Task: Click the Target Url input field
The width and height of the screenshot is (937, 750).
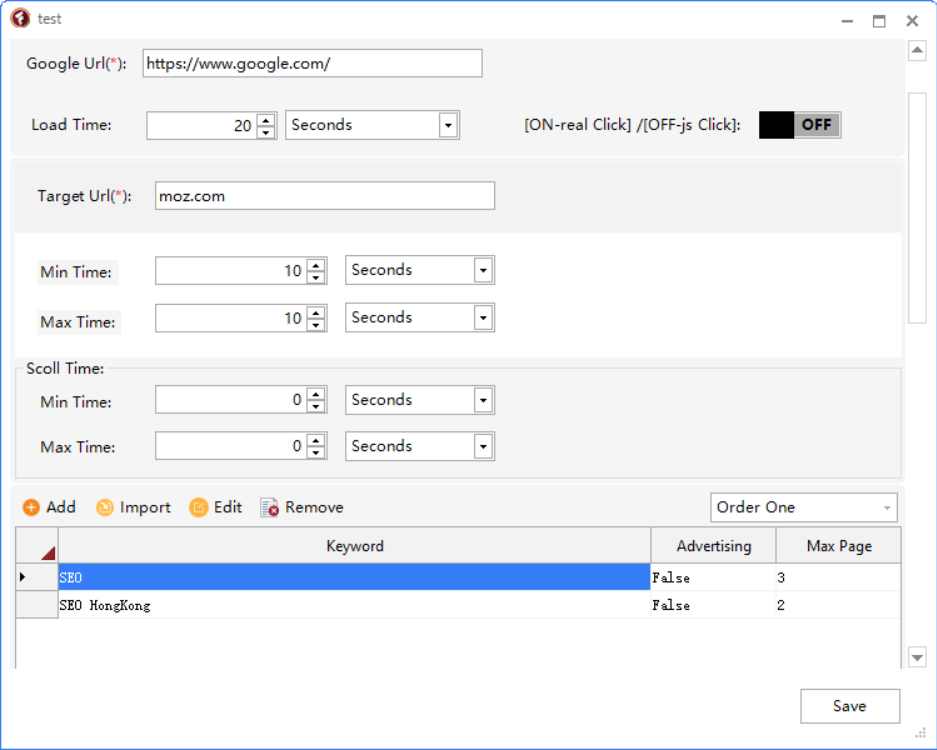Action: [325, 196]
